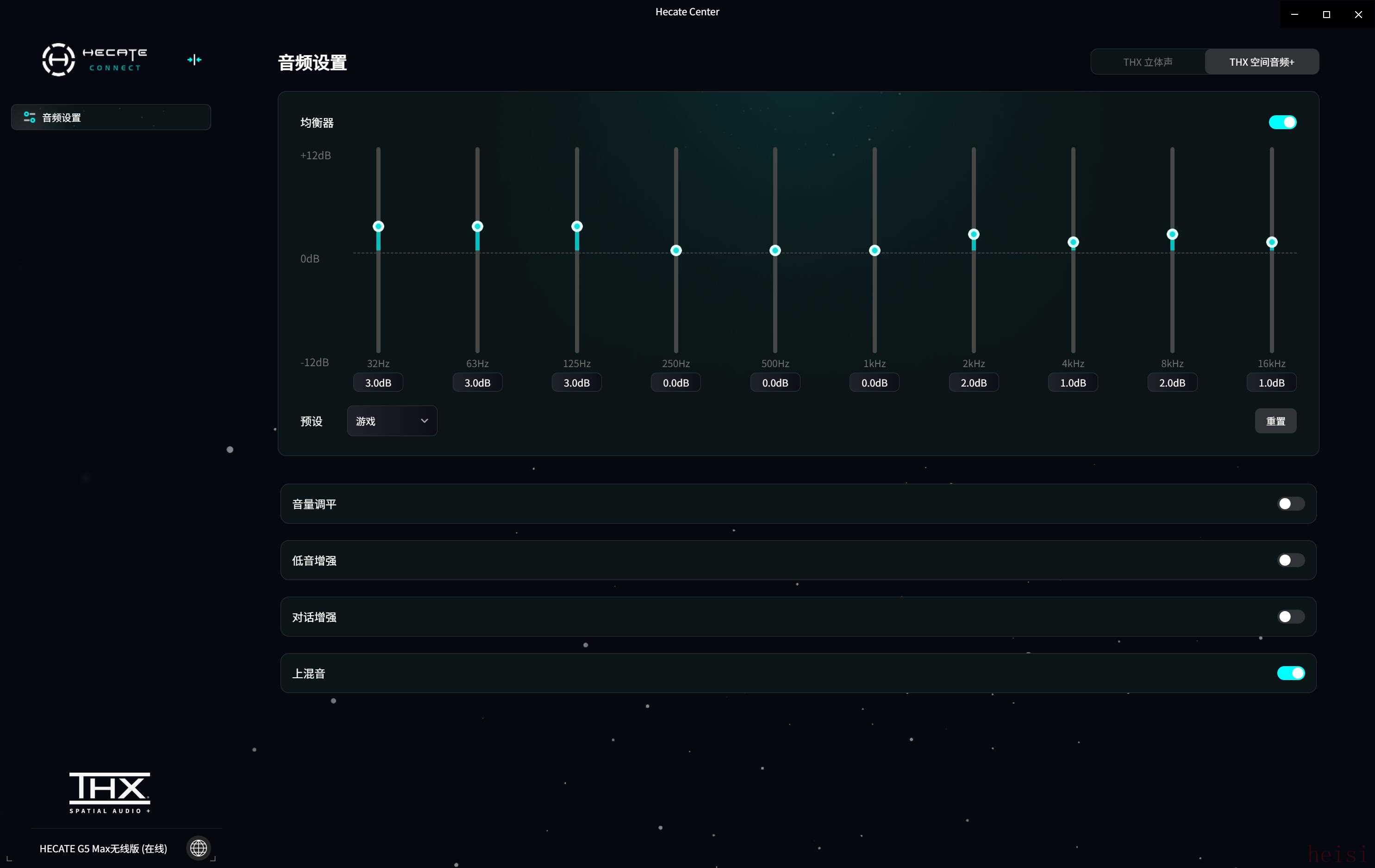1375x868 pixels.
Task: Open 音频设置 in the sidebar
Action: pos(111,117)
